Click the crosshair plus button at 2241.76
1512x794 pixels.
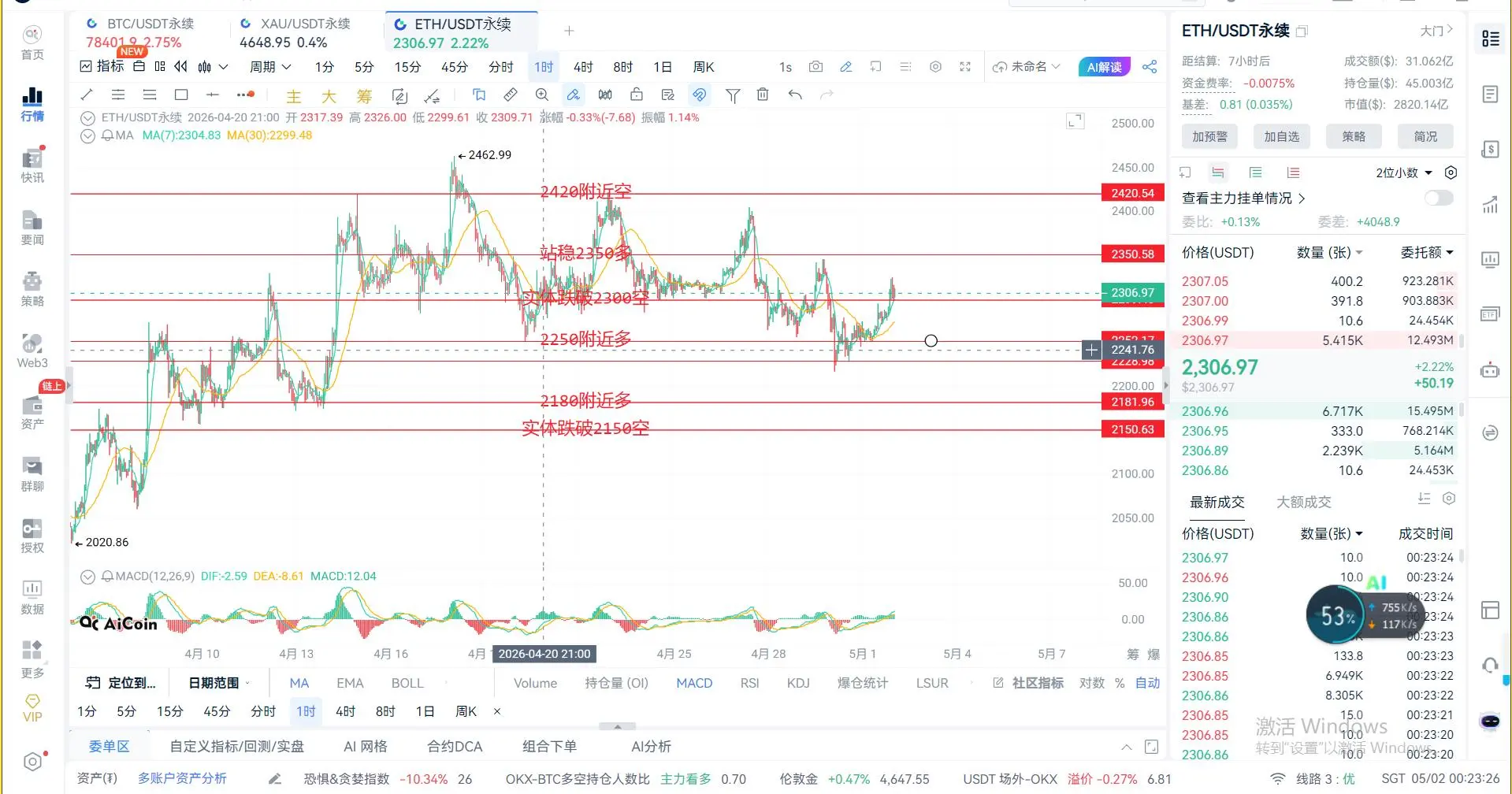pyautogui.click(x=1091, y=350)
